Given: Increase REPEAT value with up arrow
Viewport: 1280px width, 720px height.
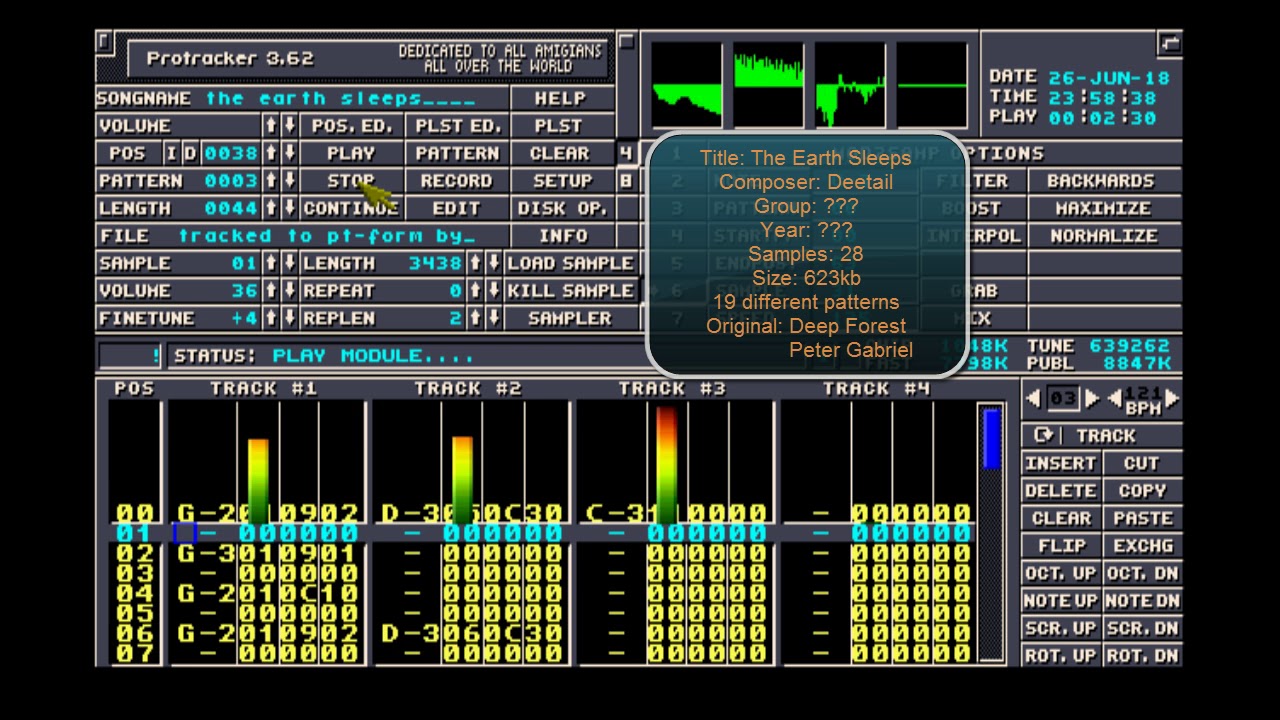Looking at the screenshot, I should (x=475, y=291).
